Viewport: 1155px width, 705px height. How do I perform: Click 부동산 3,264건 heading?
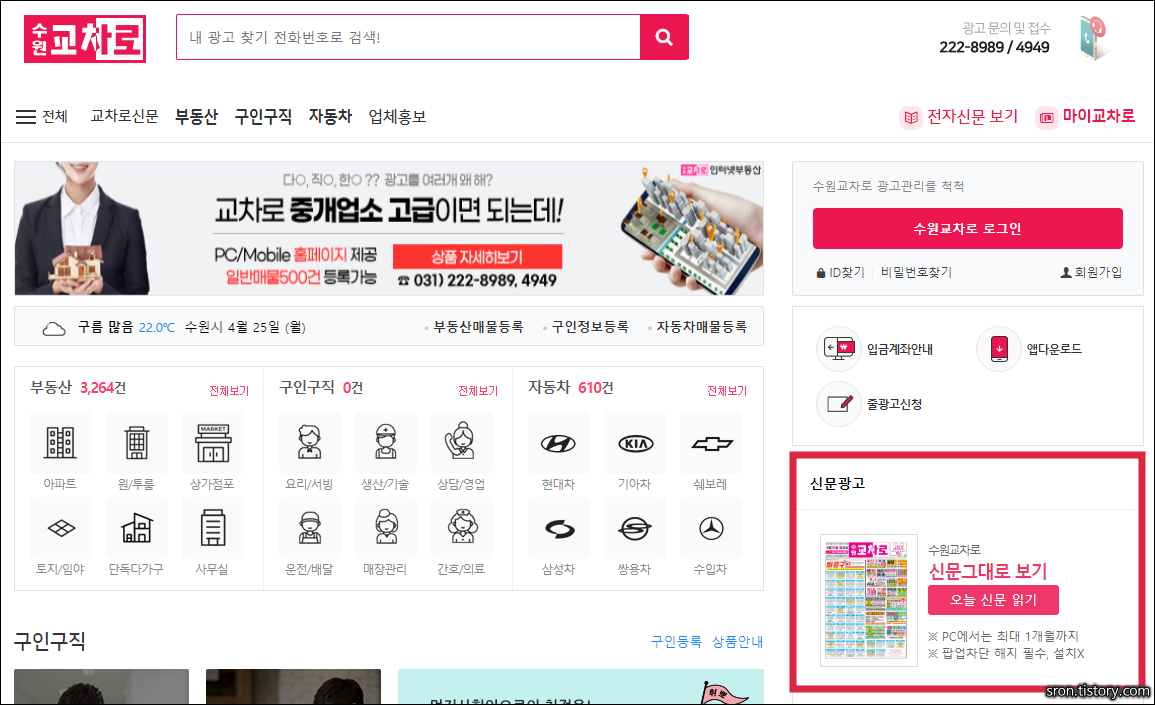click(78, 387)
